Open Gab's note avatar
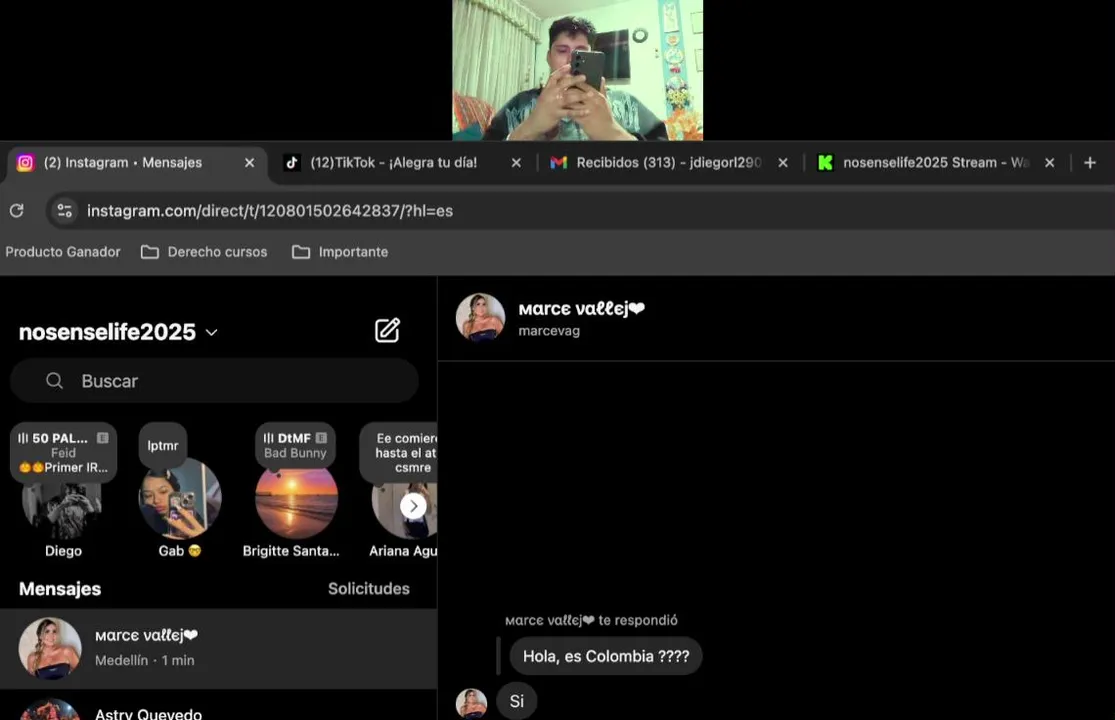The image size is (1115, 720). point(180,498)
